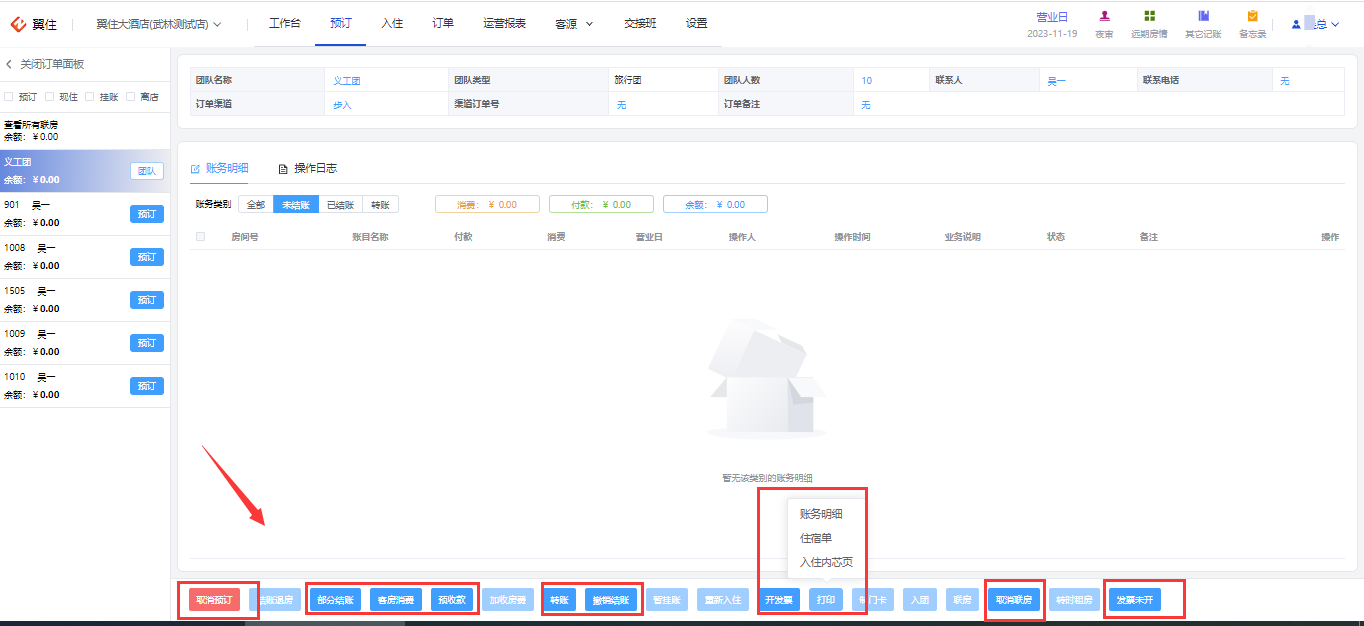Click the red 取消预订 button
The width and height of the screenshot is (1364, 626).
(215, 600)
